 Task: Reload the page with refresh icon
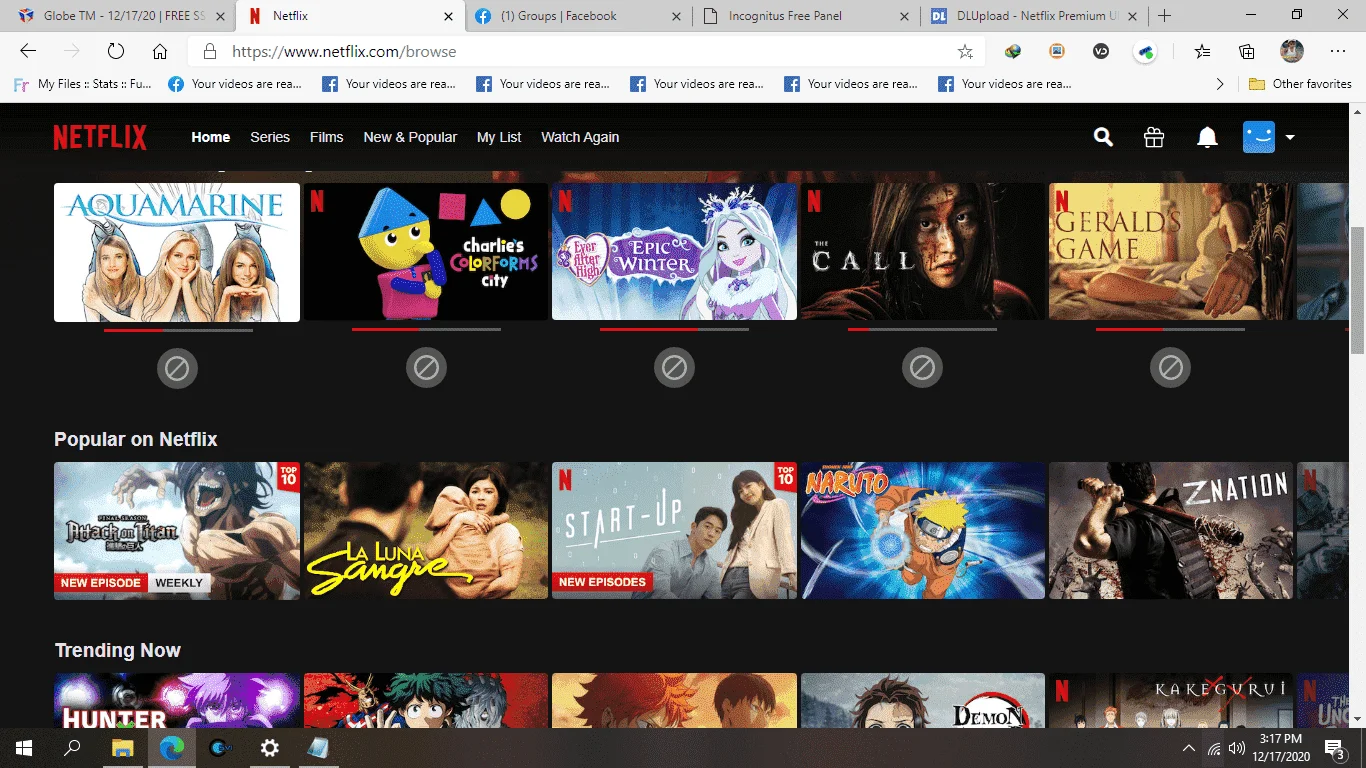[x=116, y=52]
